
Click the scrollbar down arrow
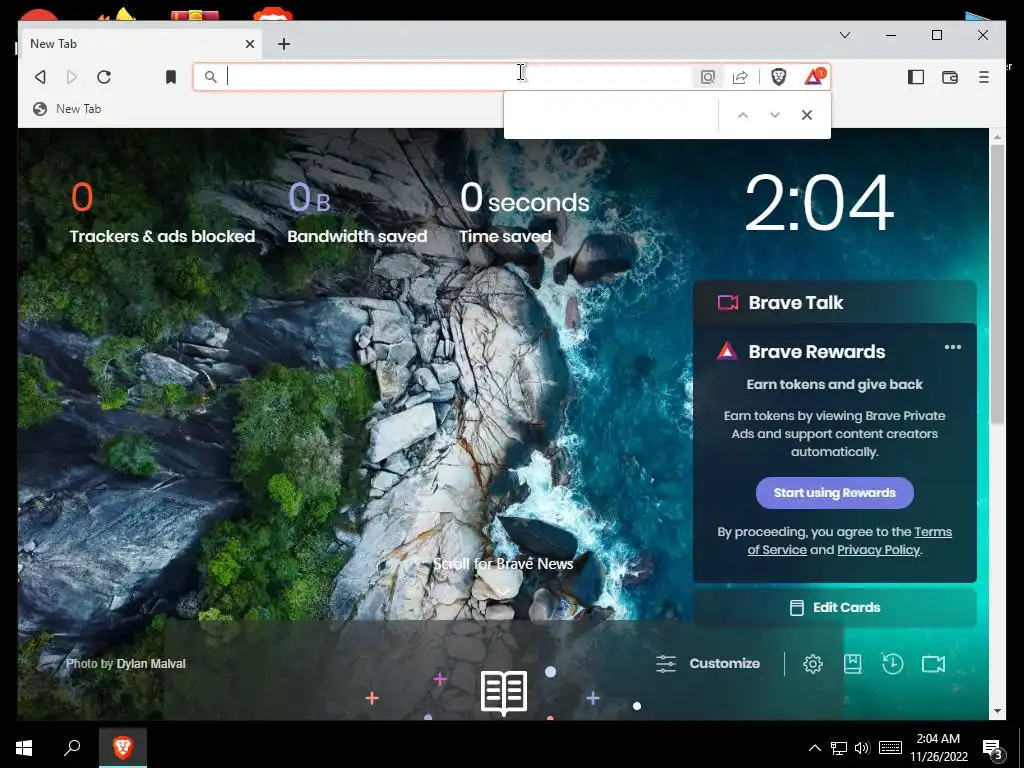(x=997, y=711)
